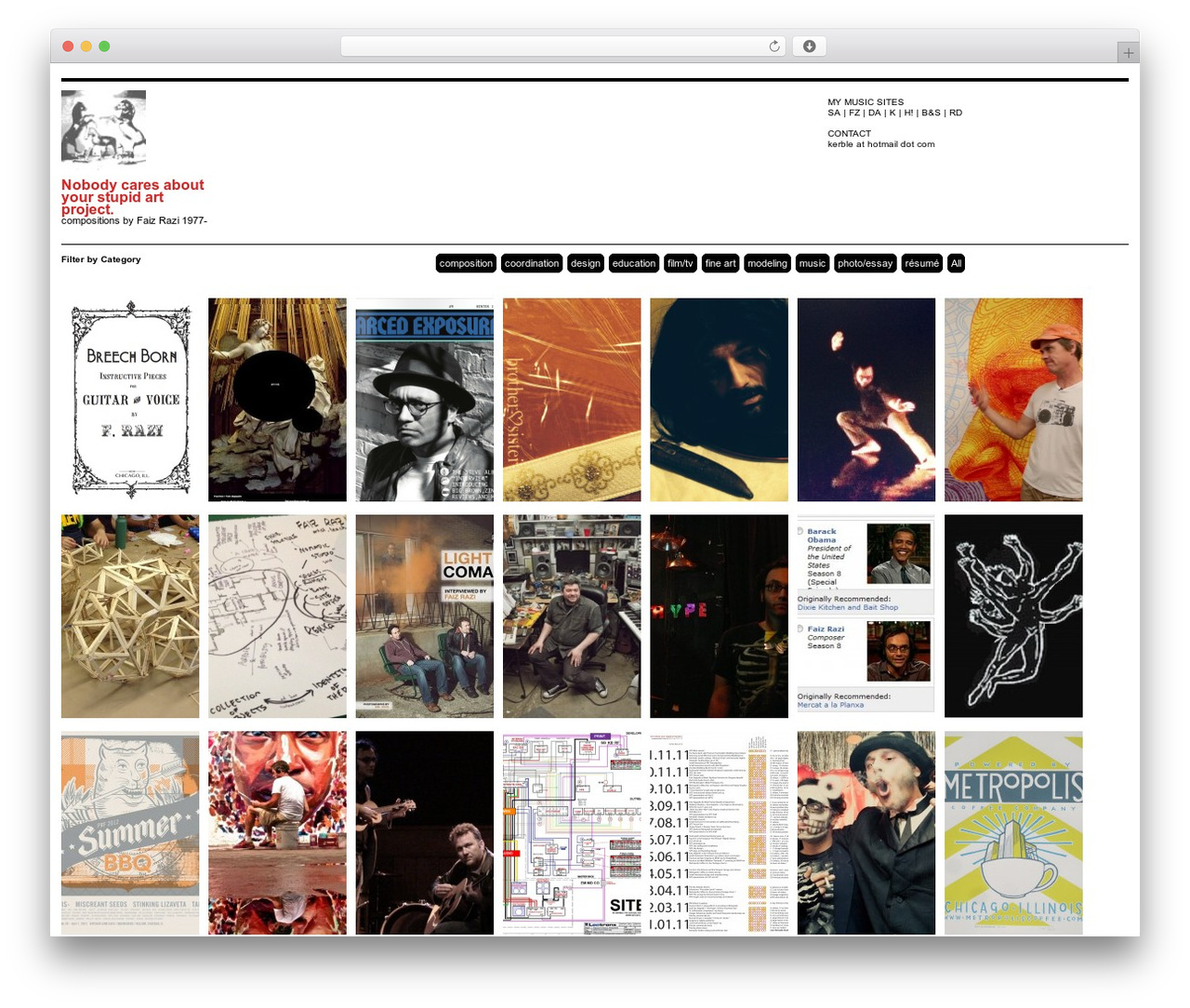The width and height of the screenshot is (1190, 1008).
Task: Open the dated list thumbnail starting 1.11.11
Action: [x=719, y=833]
